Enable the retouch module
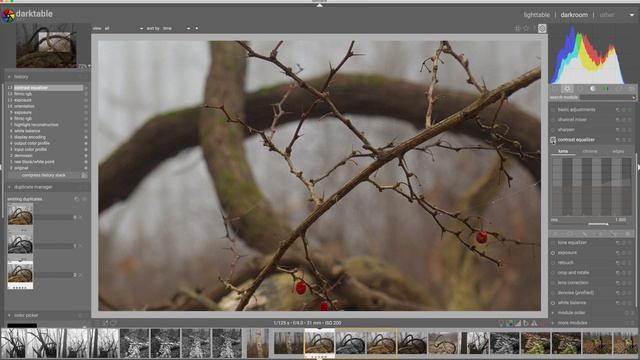 553,263
